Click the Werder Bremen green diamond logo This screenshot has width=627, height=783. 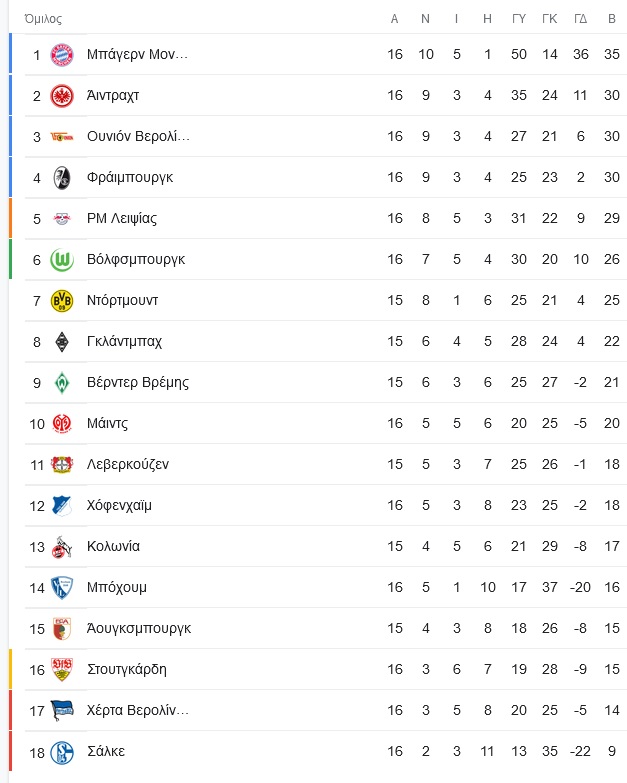point(62,383)
